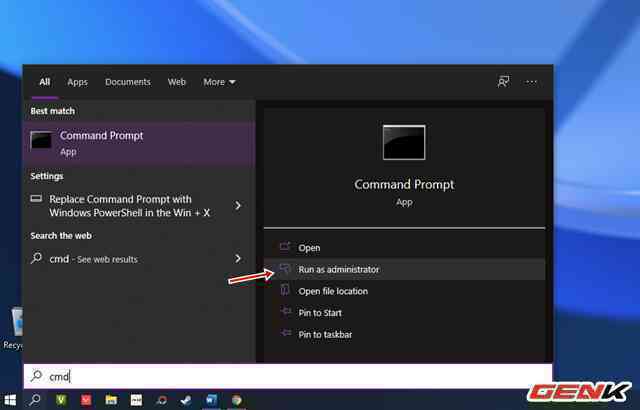Open the red circular taskbar app
Screen dimensions: 640x410
[162, 400]
